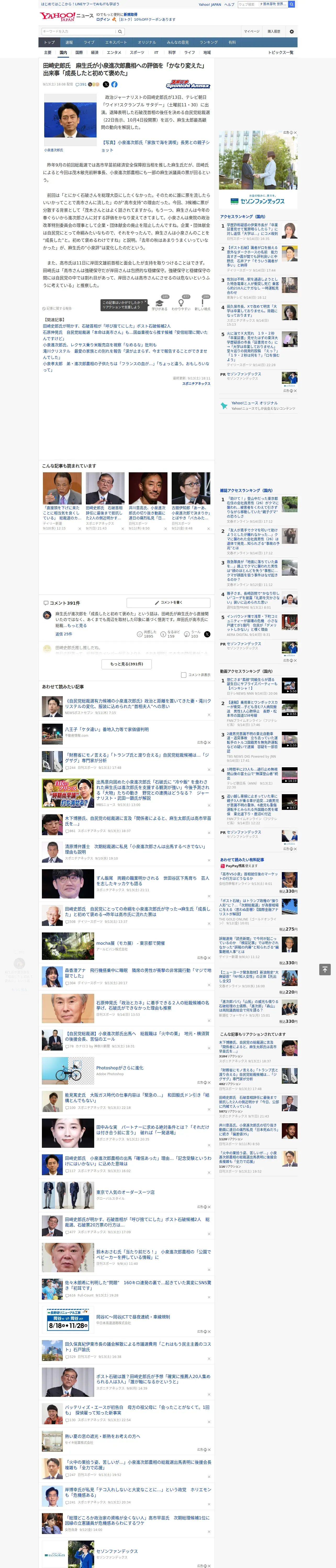The height and width of the screenshot is (1568, 336).
Task: React with わかりやすい lightbulb icon
Action: coord(181,303)
